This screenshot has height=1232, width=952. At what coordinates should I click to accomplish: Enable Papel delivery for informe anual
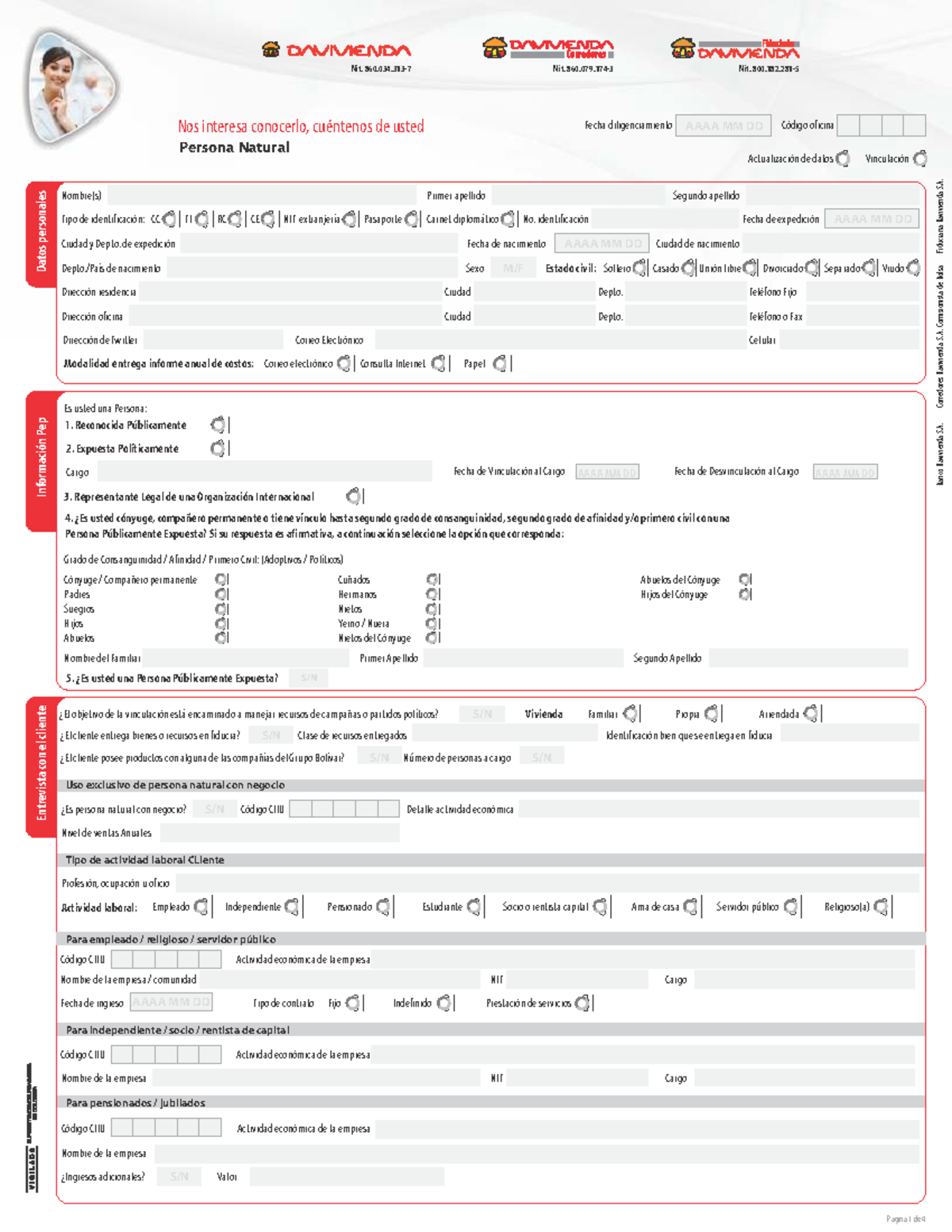coord(498,363)
